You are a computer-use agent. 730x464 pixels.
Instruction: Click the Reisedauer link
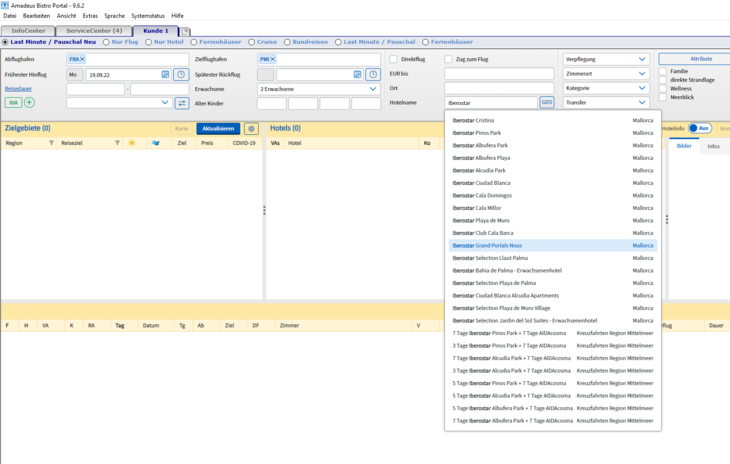18,89
